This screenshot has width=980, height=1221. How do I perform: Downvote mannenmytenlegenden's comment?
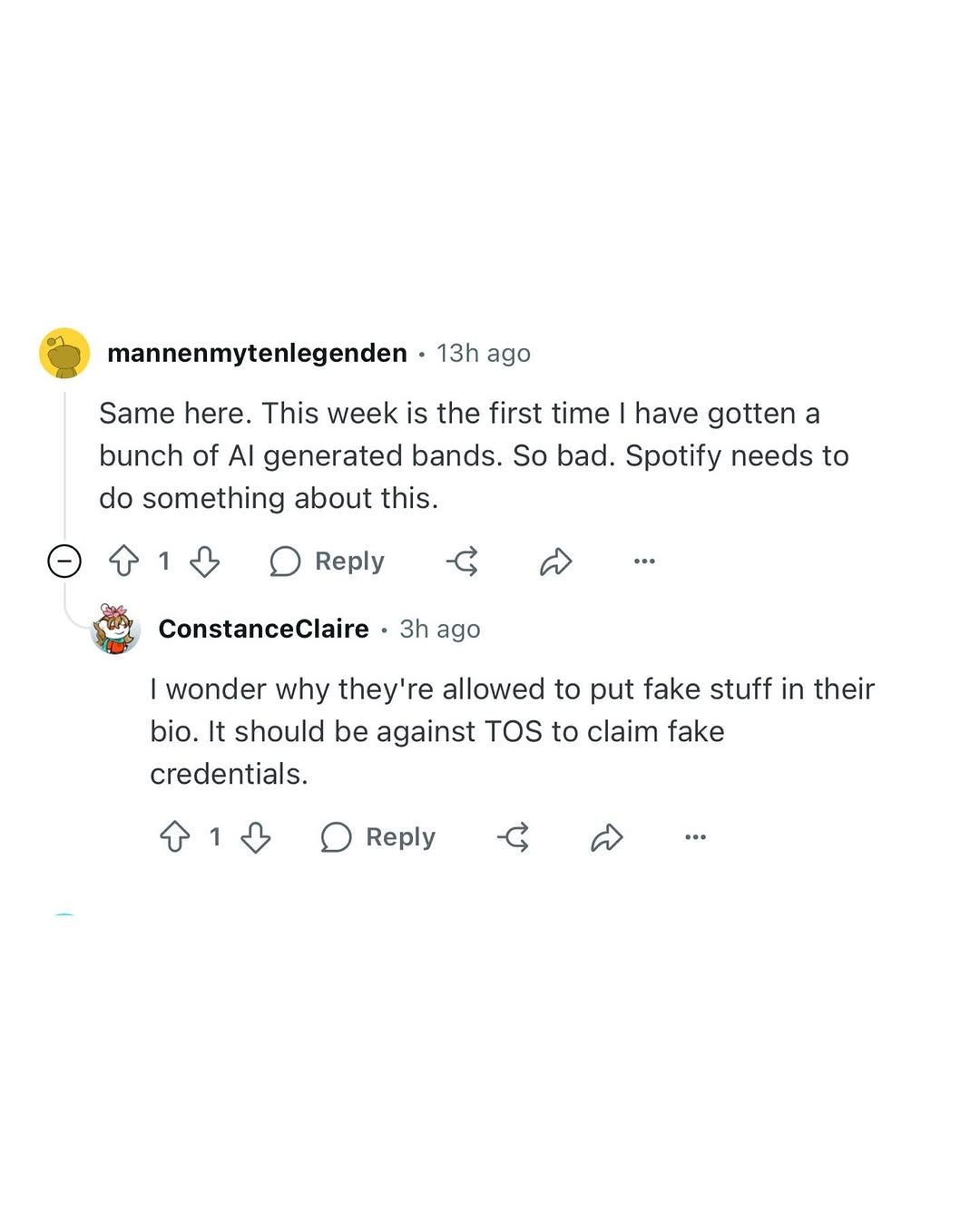pos(205,562)
